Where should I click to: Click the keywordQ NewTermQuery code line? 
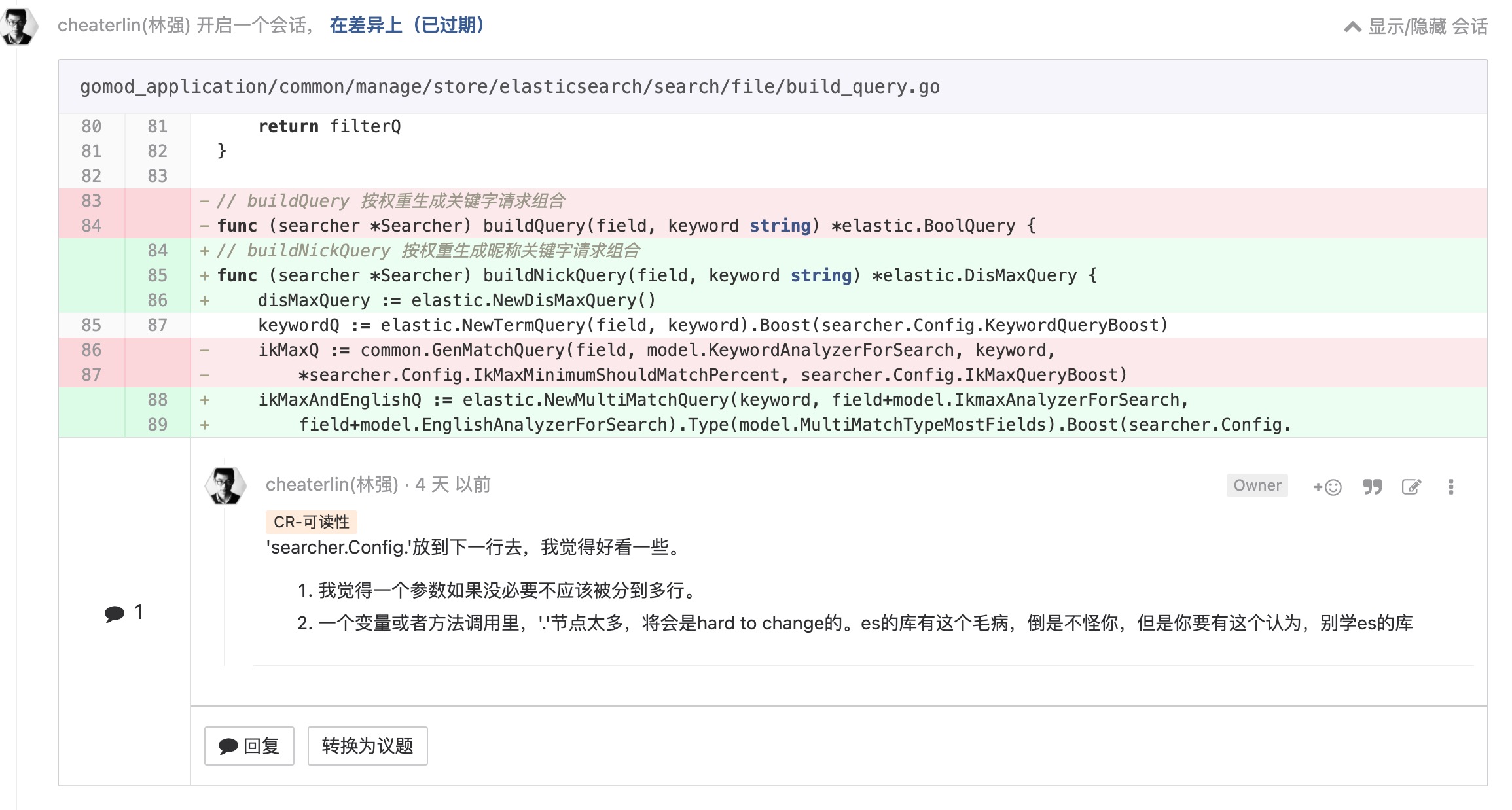(713, 325)
